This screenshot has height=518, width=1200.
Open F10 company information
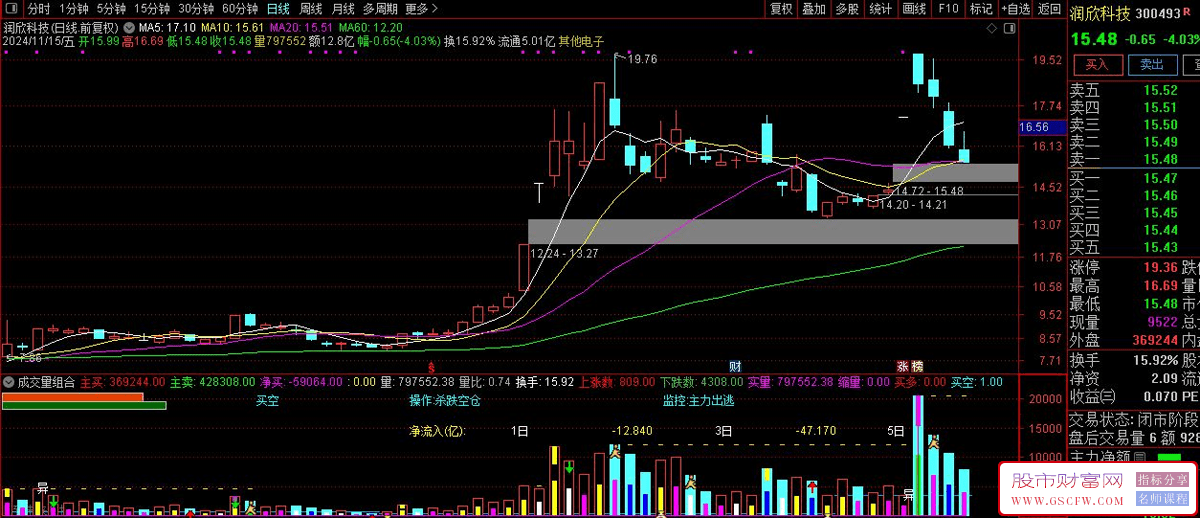[x=948, y=9]
